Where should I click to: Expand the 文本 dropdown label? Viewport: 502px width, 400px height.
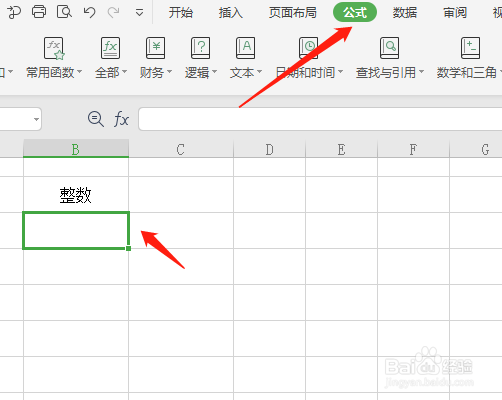coord(246,72)
